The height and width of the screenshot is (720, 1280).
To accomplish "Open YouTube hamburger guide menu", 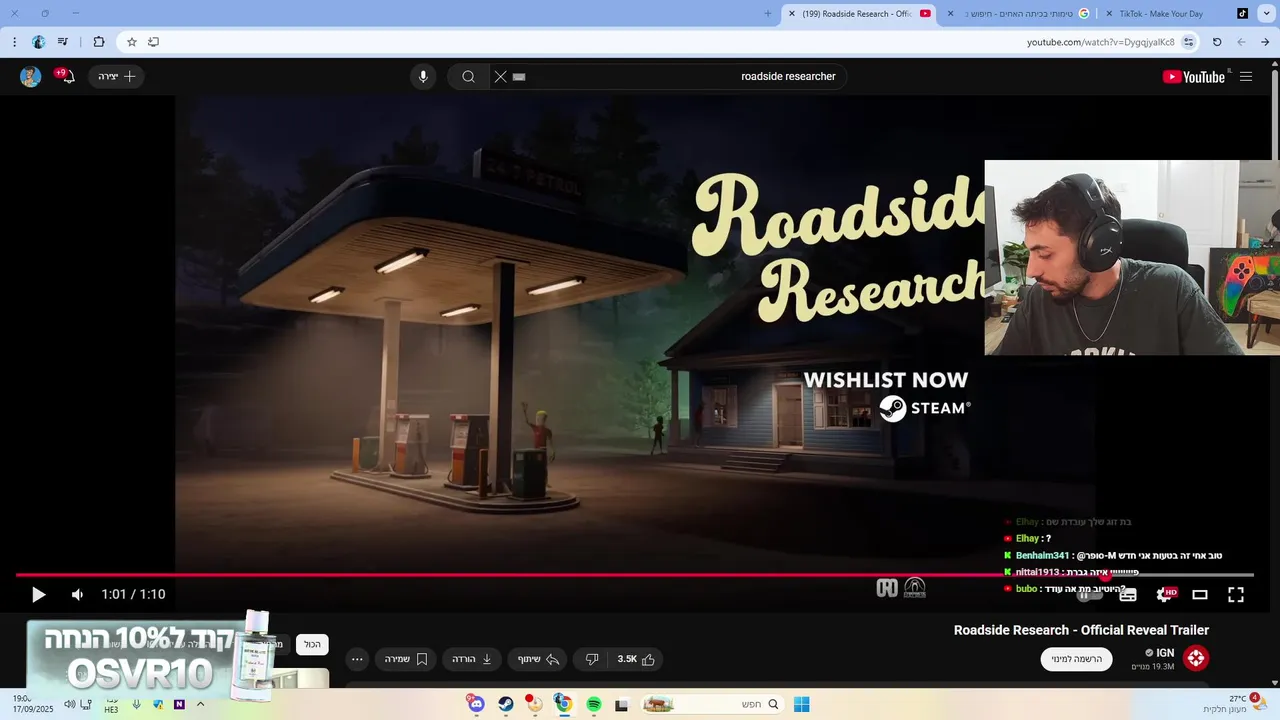I will coord(1246,77).
